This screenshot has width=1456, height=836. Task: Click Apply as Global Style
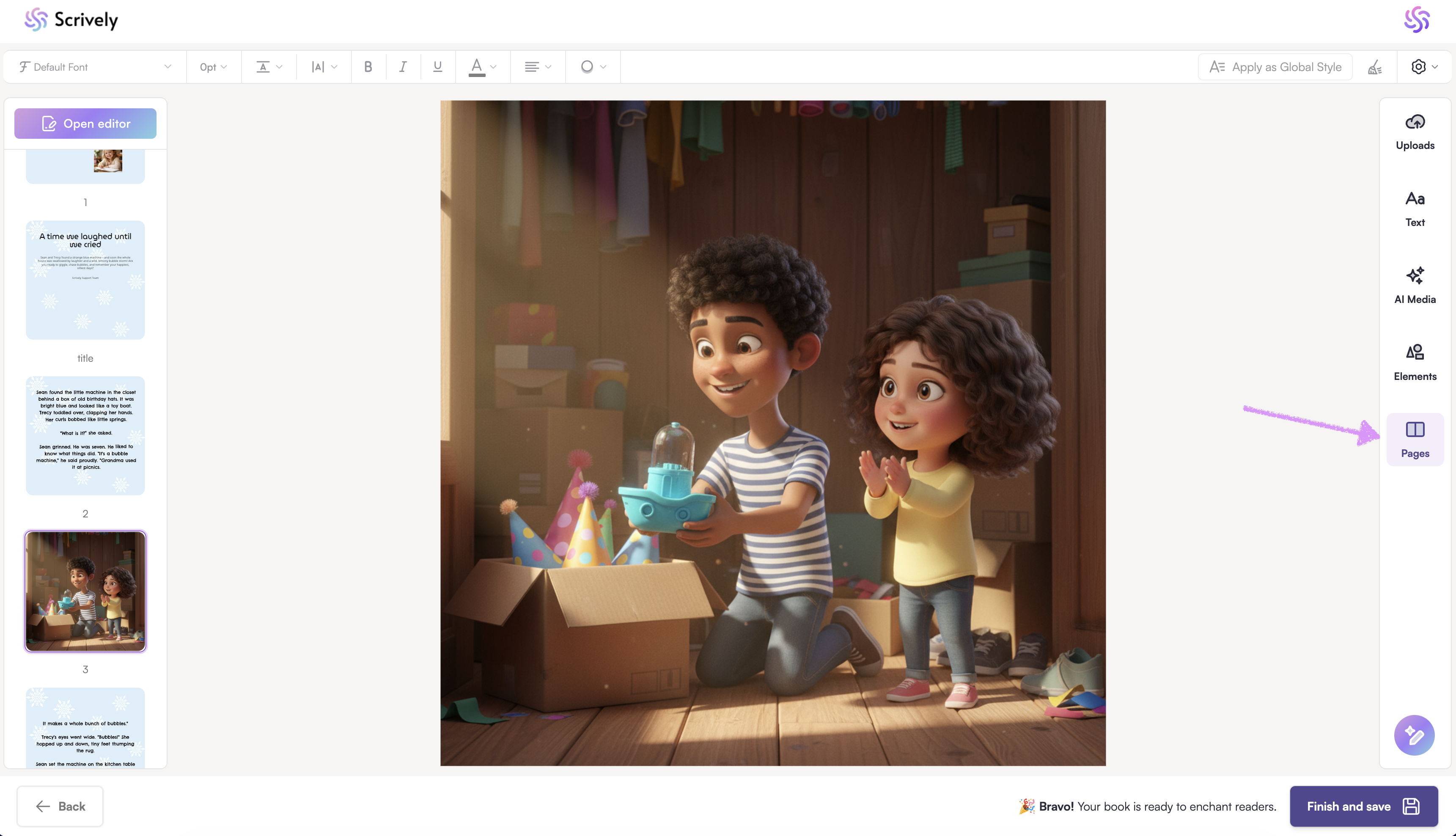pos(1275,67)
